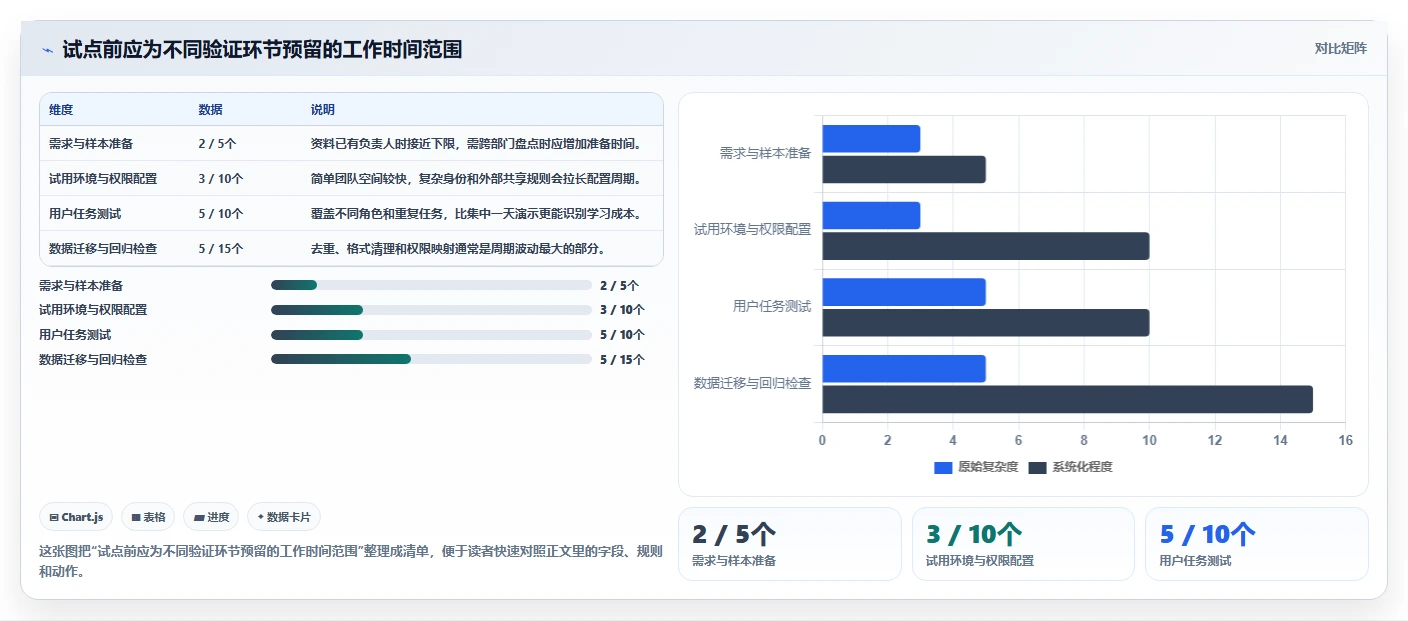Click the description starting 去重、格式清理和权限映射

click(x=458, y=249)
